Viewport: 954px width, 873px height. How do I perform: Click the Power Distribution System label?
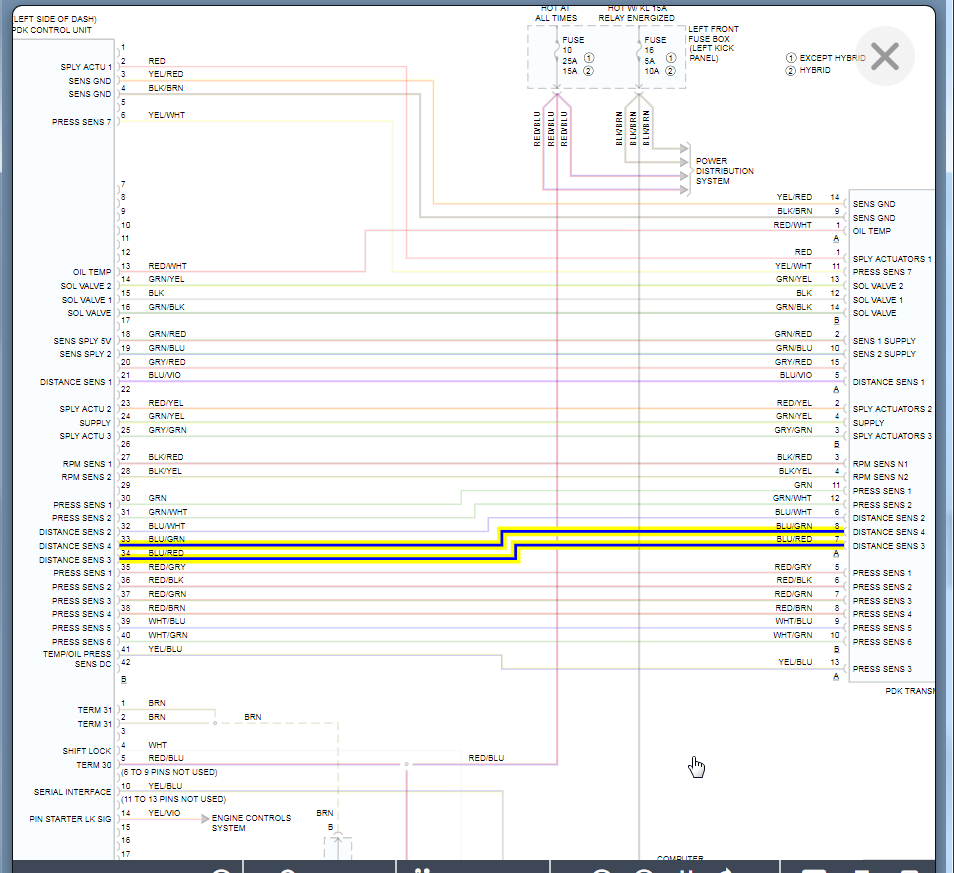point(724,171)
